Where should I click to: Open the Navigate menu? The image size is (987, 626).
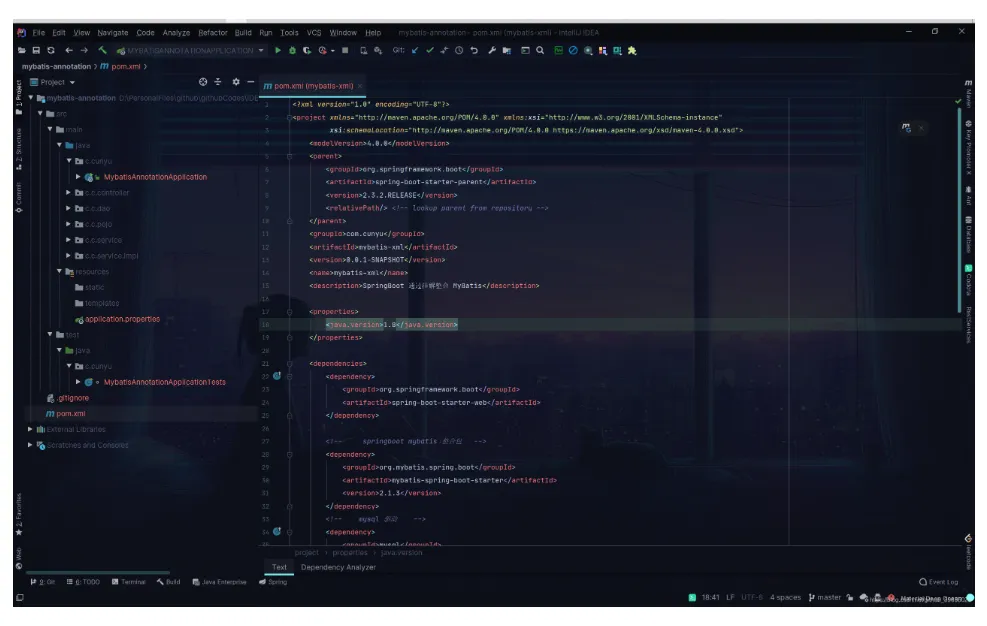113,33
